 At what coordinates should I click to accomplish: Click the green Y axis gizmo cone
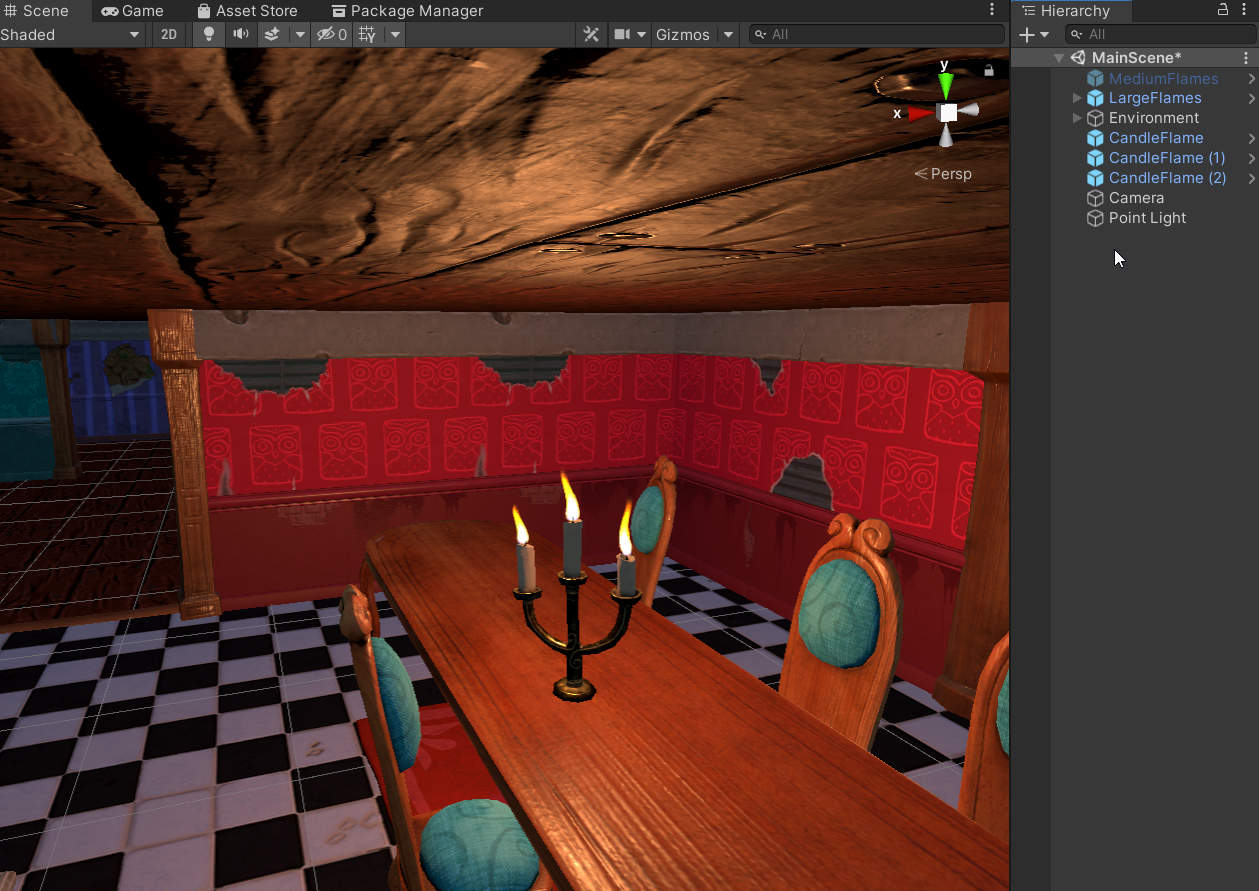point(945,85)
